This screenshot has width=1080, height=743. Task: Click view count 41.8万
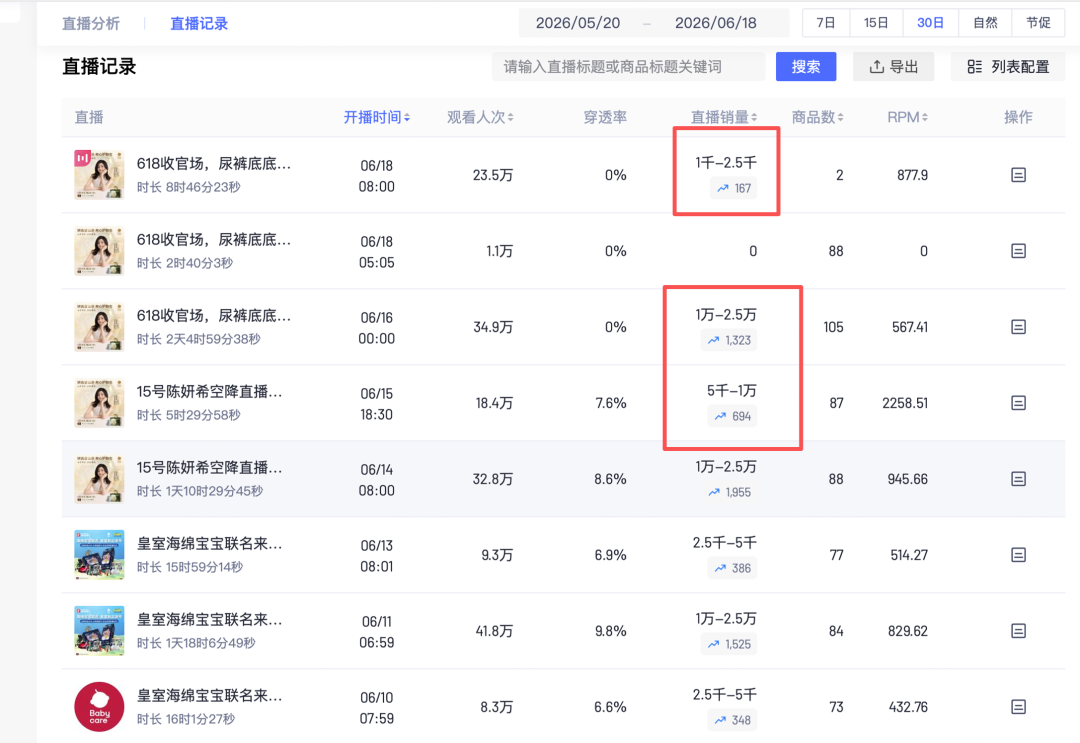coord(495,631)
